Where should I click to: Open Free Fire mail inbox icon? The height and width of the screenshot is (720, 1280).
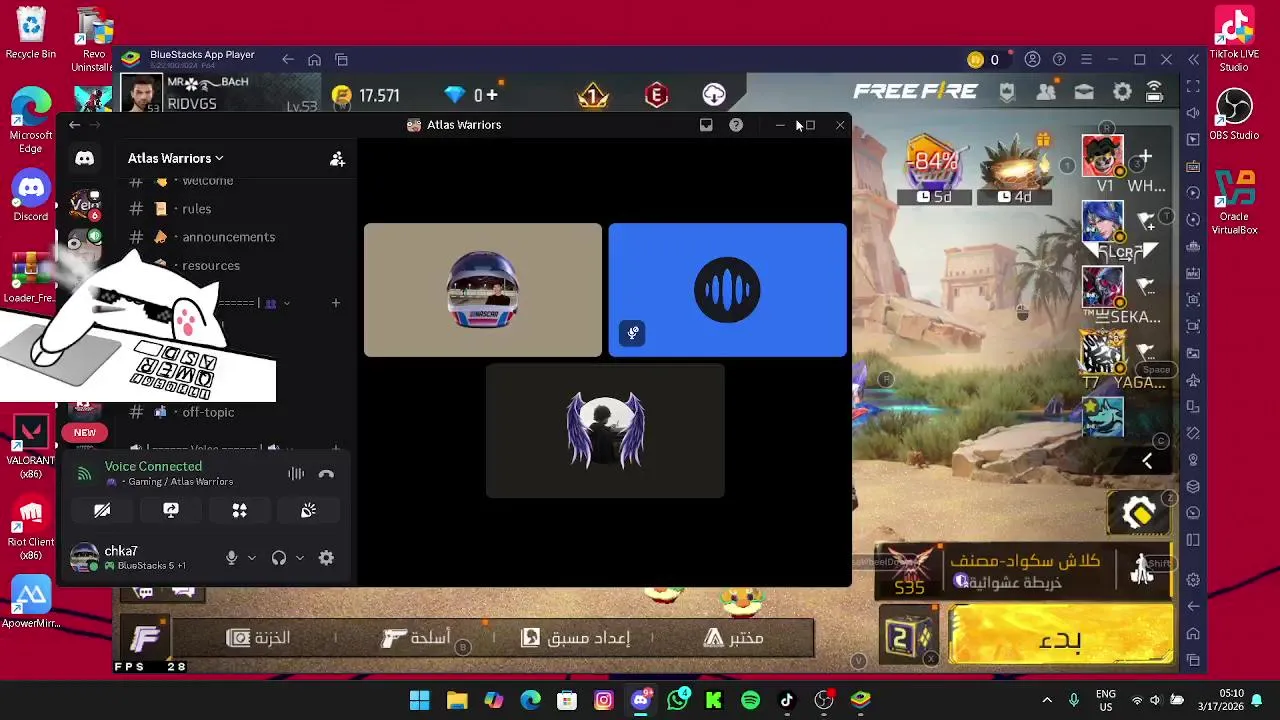click(x=1084, y=92)
